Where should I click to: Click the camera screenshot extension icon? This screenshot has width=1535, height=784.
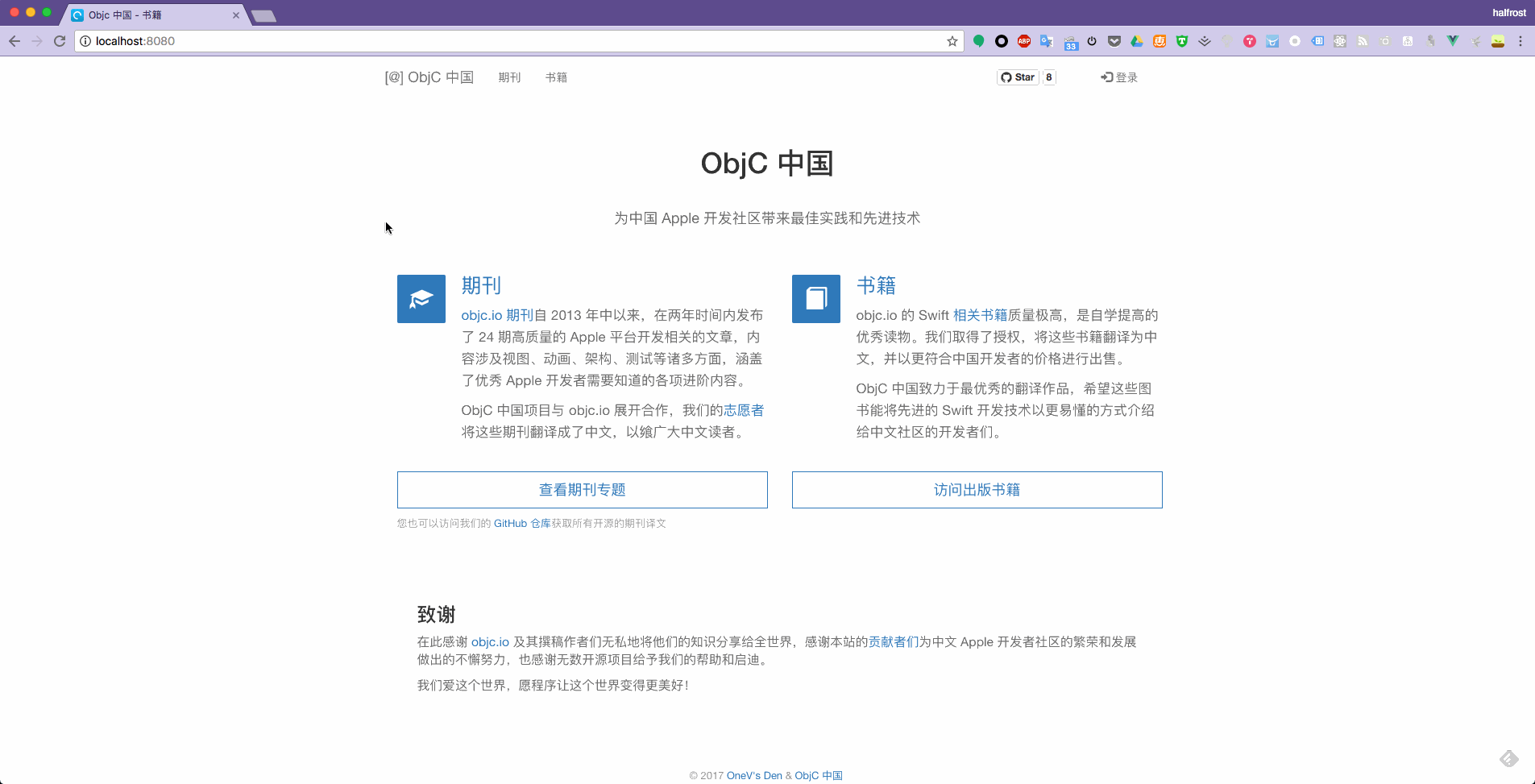point(1385,41)
